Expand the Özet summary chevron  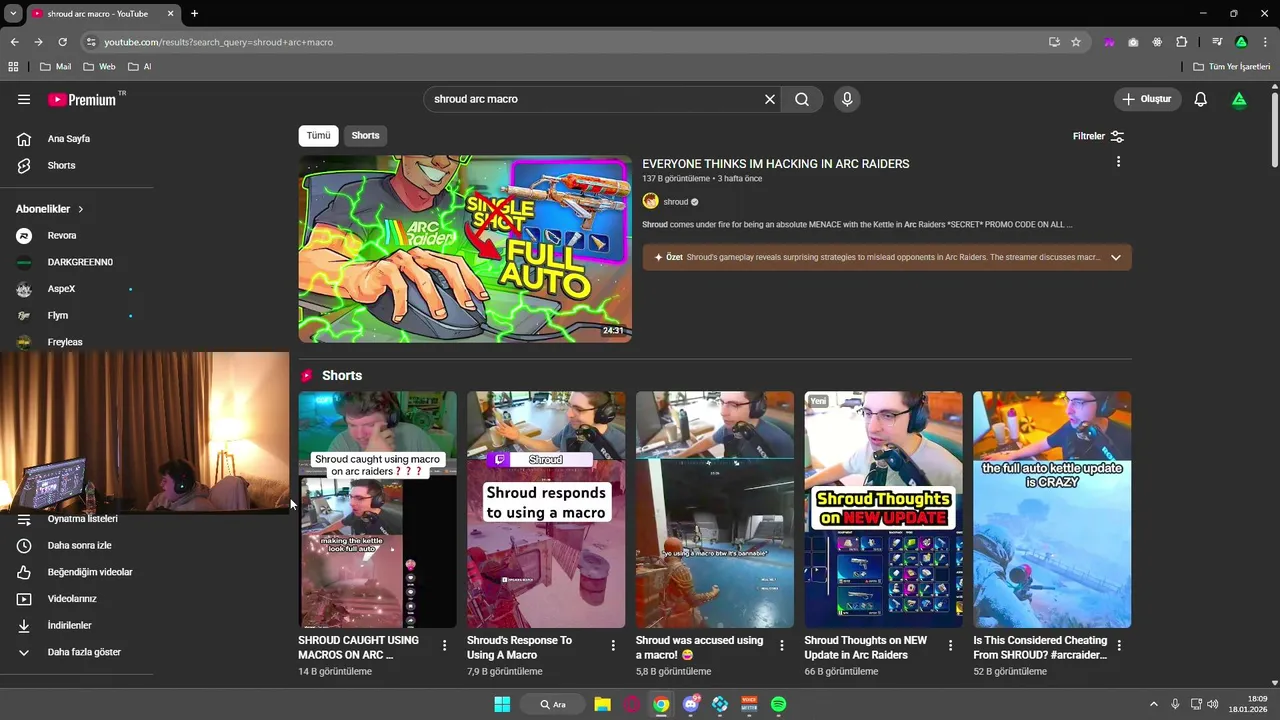click(1115, 257)
